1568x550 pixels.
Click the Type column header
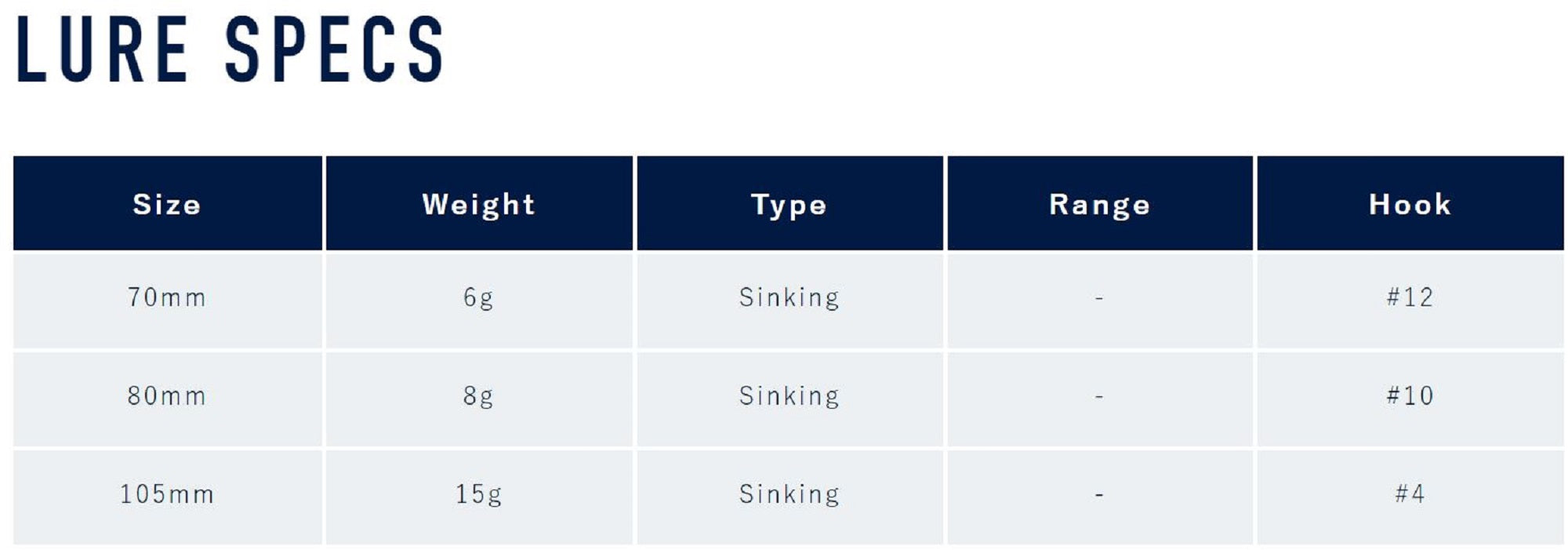click(789, 204)
